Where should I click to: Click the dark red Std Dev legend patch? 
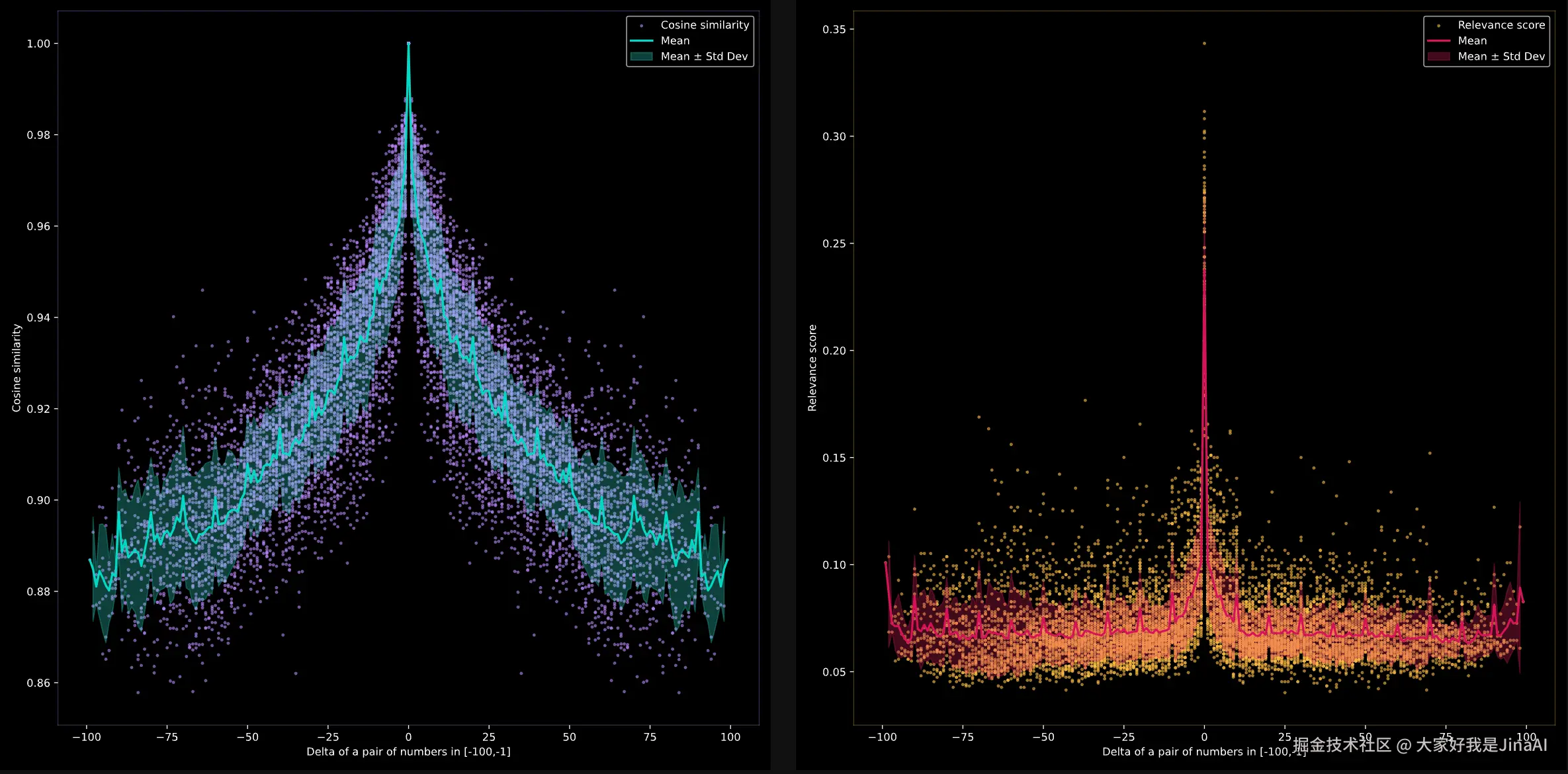click(x=1438, y=57)
